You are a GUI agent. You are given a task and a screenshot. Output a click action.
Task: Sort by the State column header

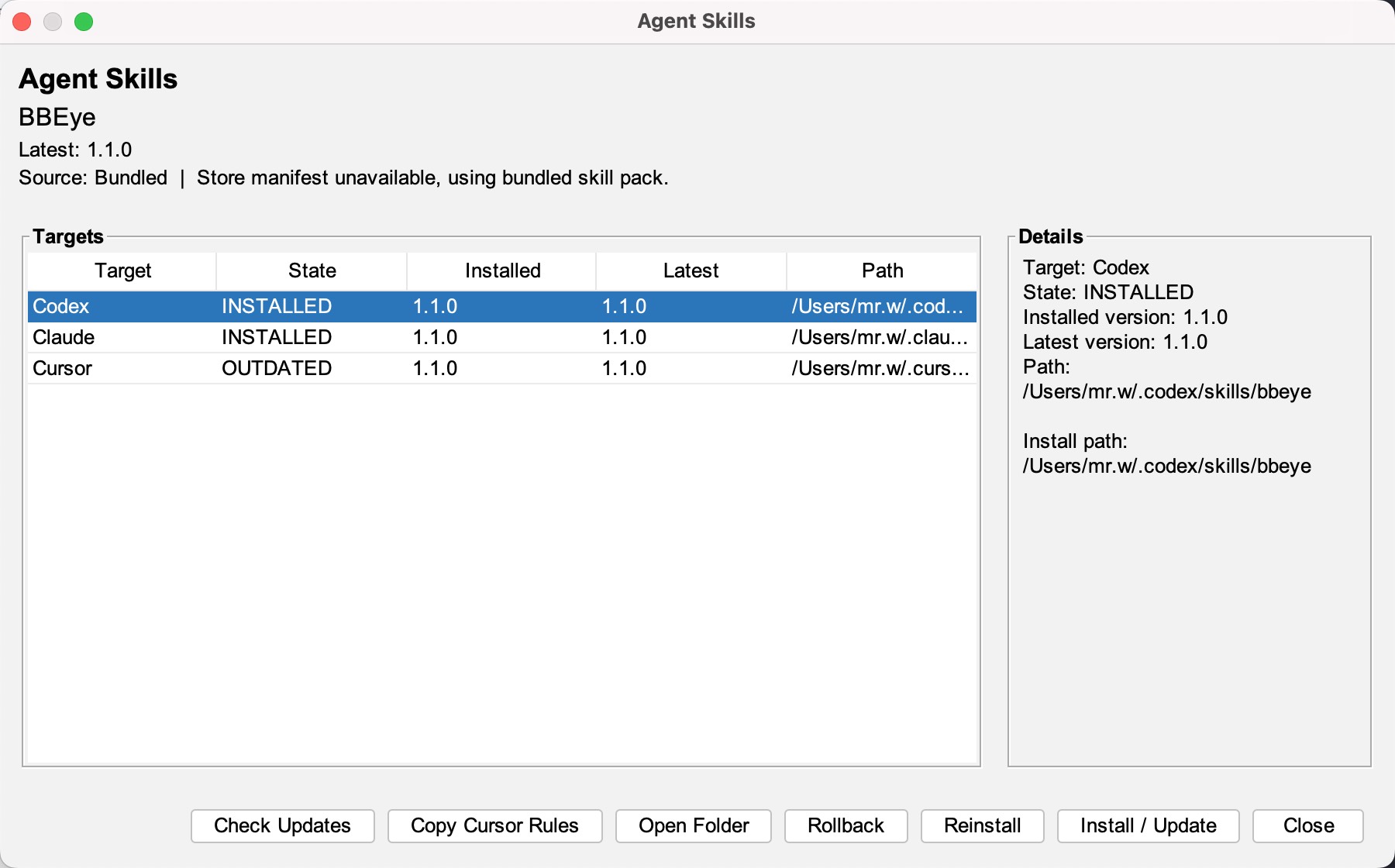tap(312, 270)
